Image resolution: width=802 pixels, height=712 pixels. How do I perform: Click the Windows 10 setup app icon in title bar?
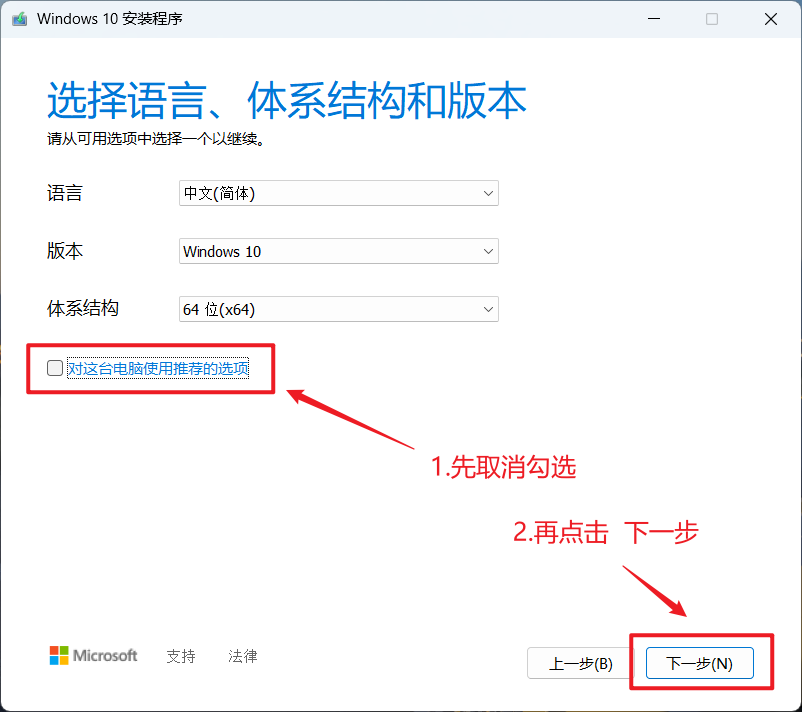coord(19,19)
